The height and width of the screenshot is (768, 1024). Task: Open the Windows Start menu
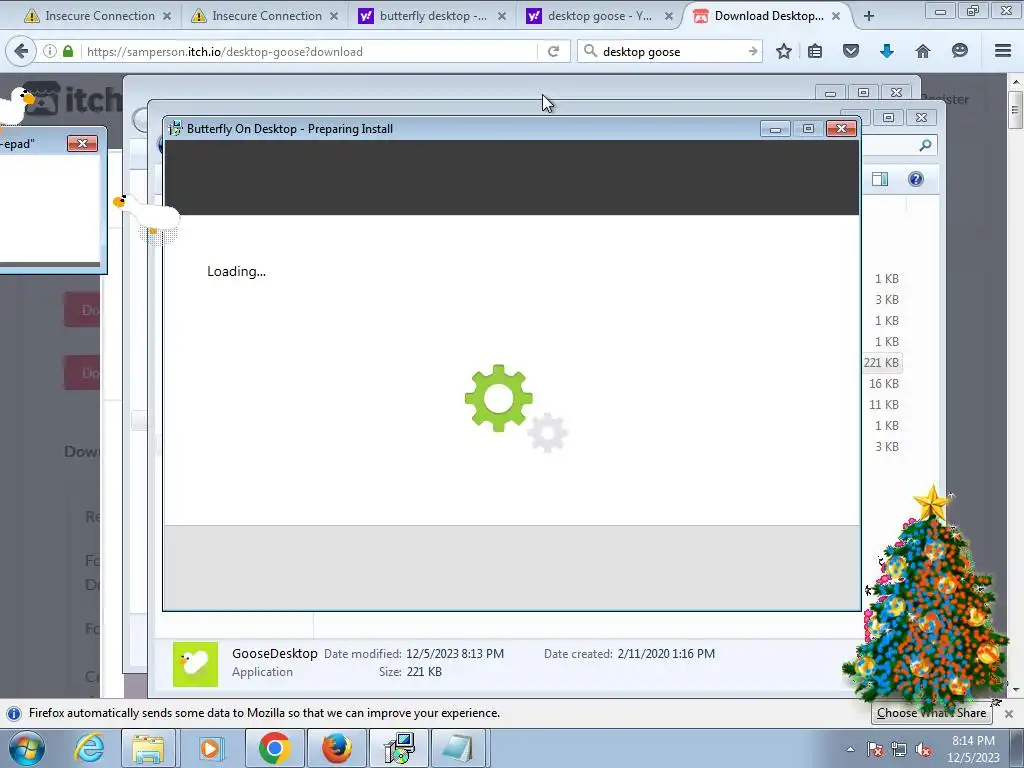click(25, 748)
